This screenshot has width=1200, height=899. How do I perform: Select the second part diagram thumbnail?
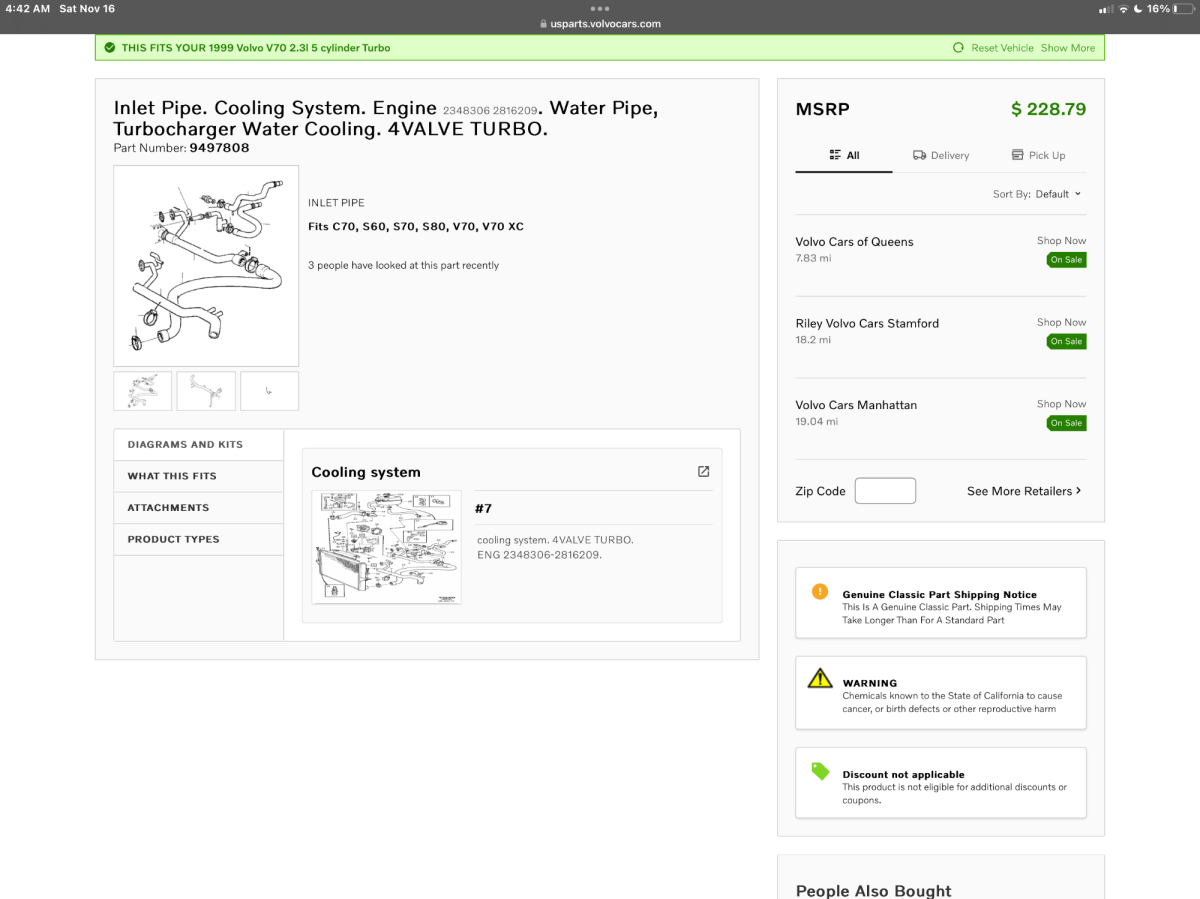click(x=206, y=391)
